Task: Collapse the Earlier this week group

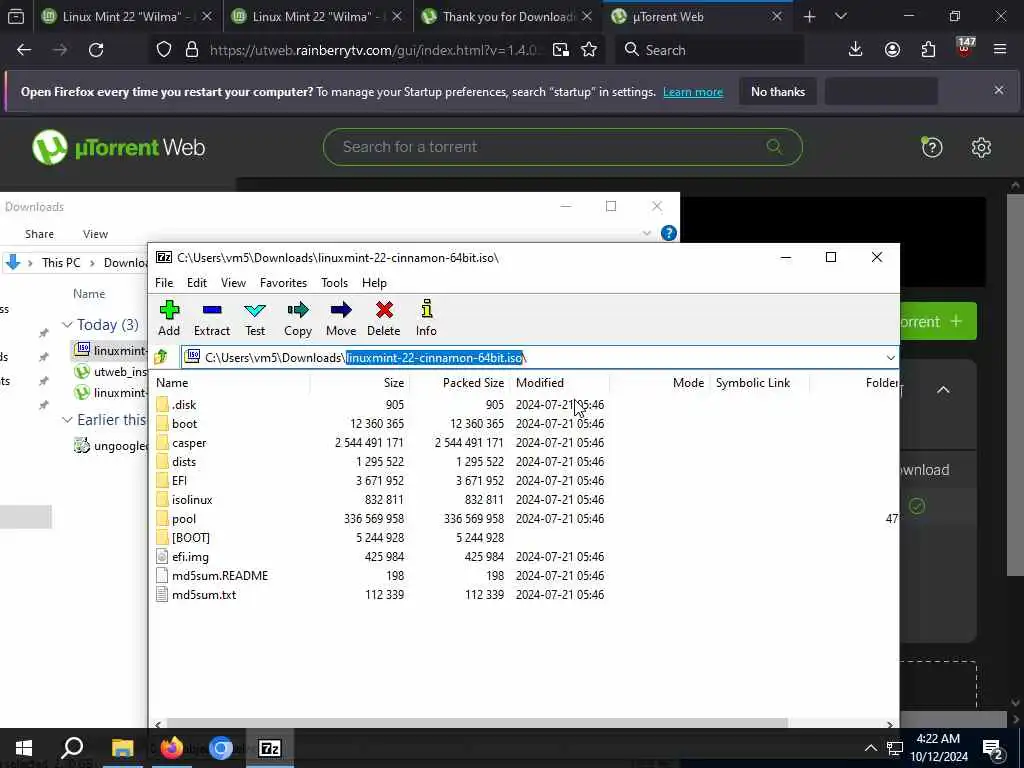Action: 67,419
